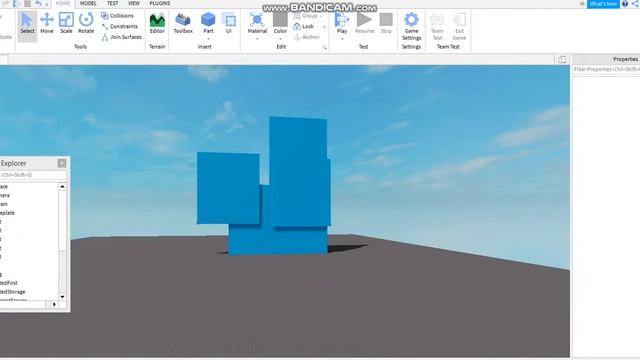This screenshot has height=360, width=640.
Task: Click the Stop test button
Action: coord(386,23)
